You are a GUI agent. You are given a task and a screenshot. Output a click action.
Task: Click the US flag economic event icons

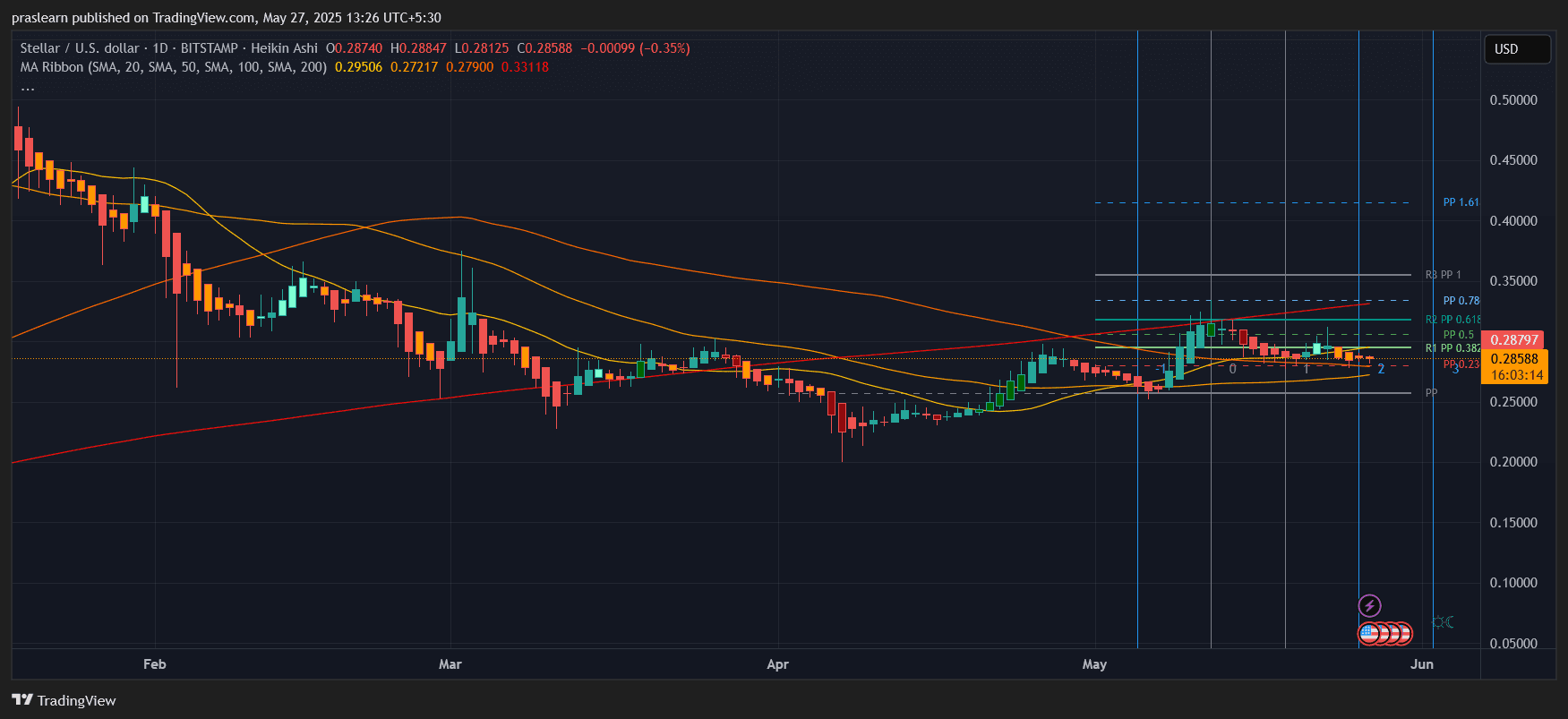click(x=1384, y=634)
